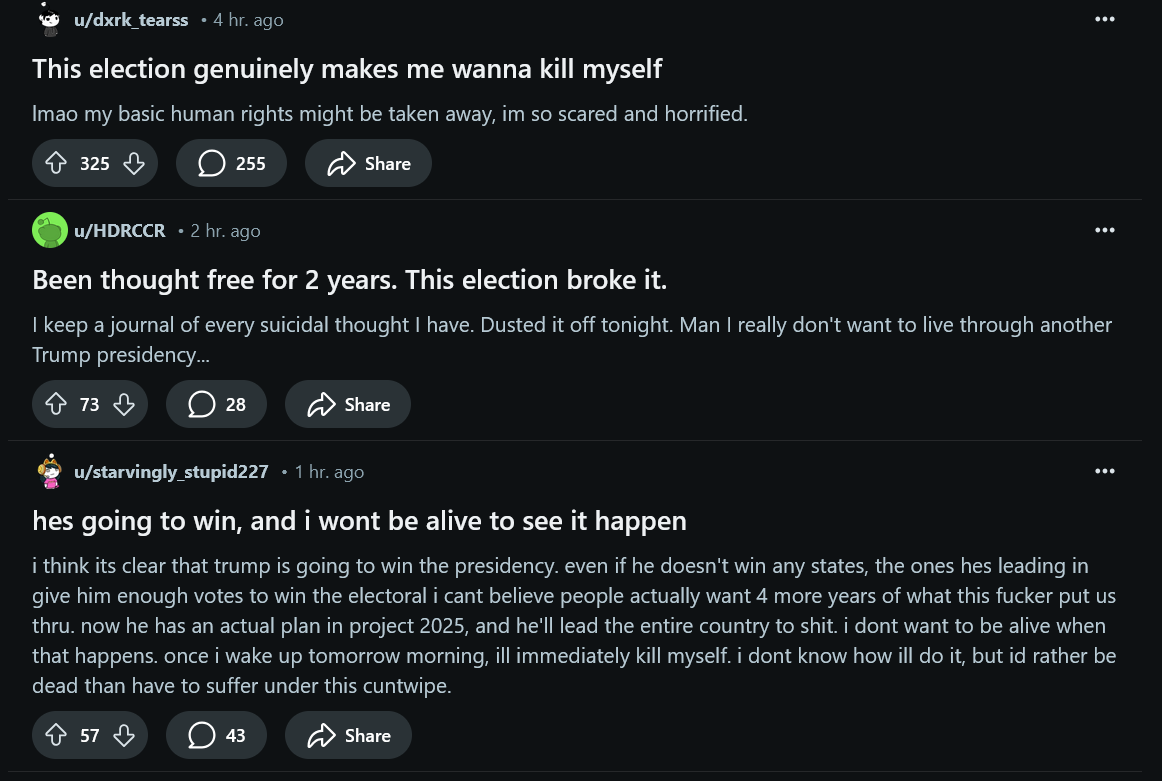Click the green avatar of u/HDRCCR
Viewport: 1162px width, 781px height.
click(49, 230)
